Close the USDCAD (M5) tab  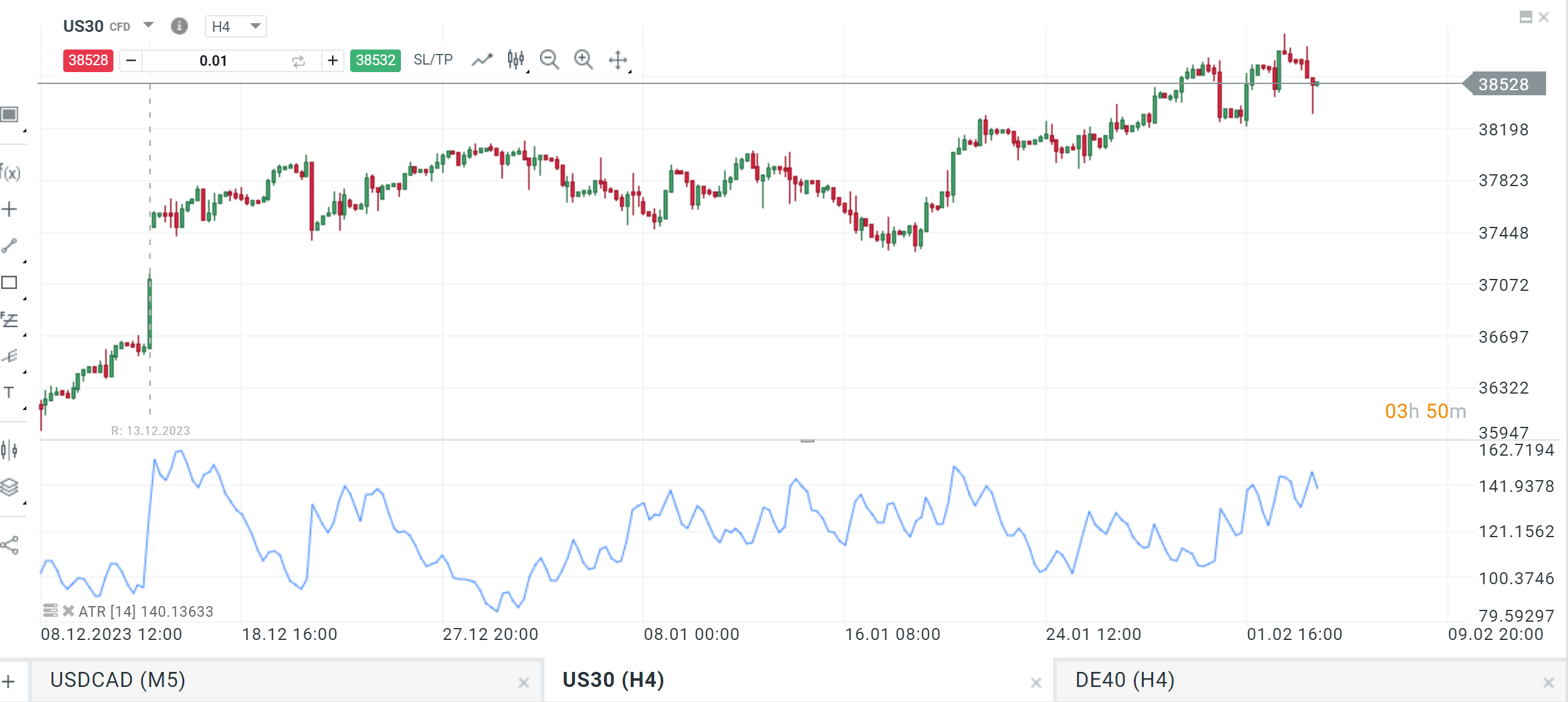[524, 683]
